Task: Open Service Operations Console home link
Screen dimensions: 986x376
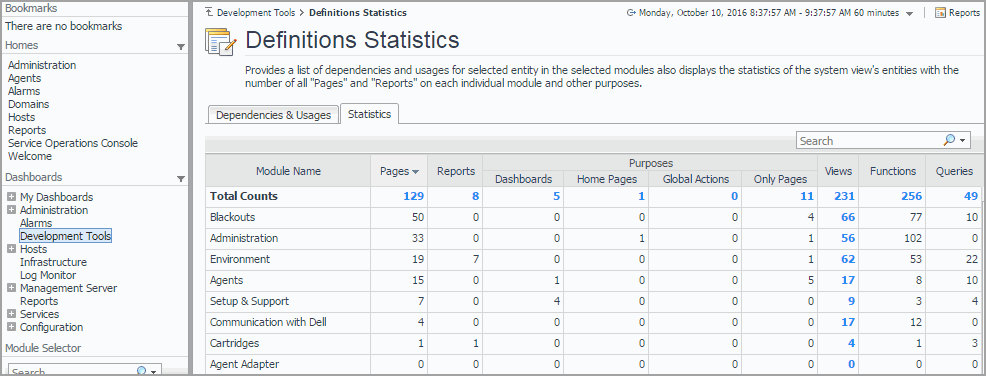Action: point(73,143)
